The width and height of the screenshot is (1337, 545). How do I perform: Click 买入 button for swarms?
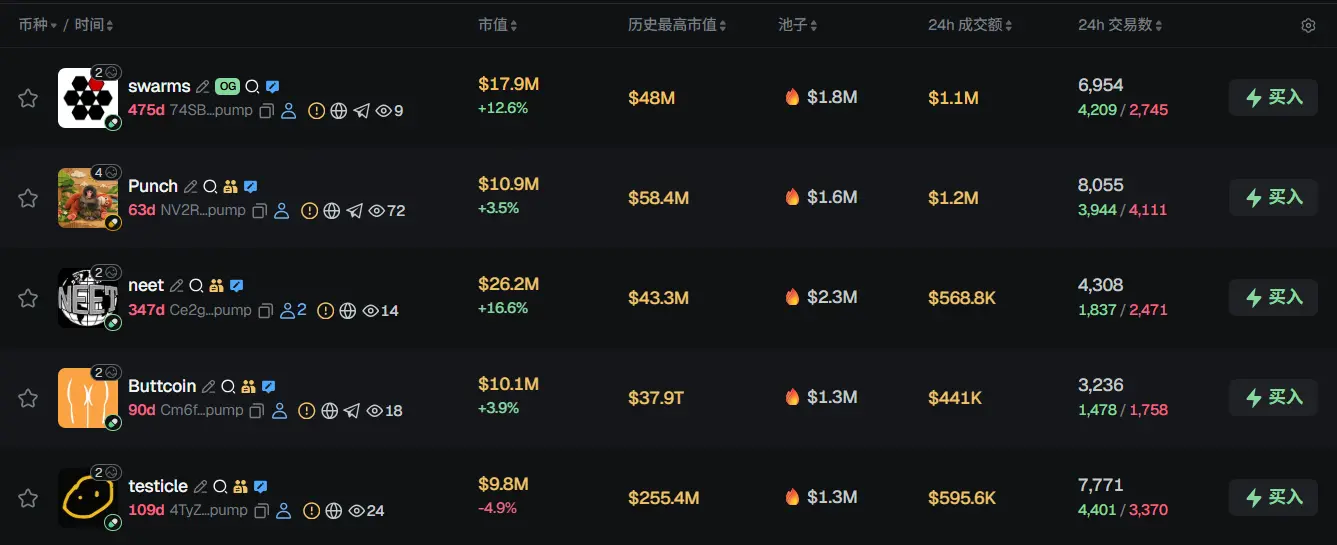point(1273,98)
